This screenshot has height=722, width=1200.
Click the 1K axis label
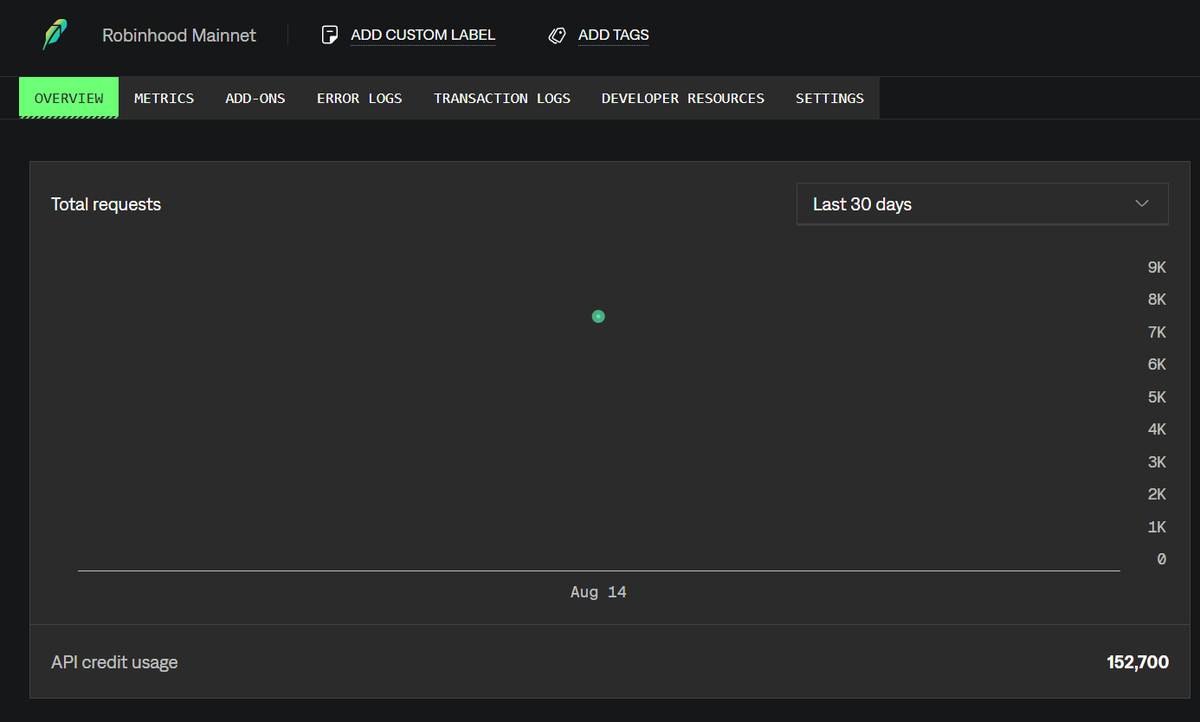[x=1157, y=527]
